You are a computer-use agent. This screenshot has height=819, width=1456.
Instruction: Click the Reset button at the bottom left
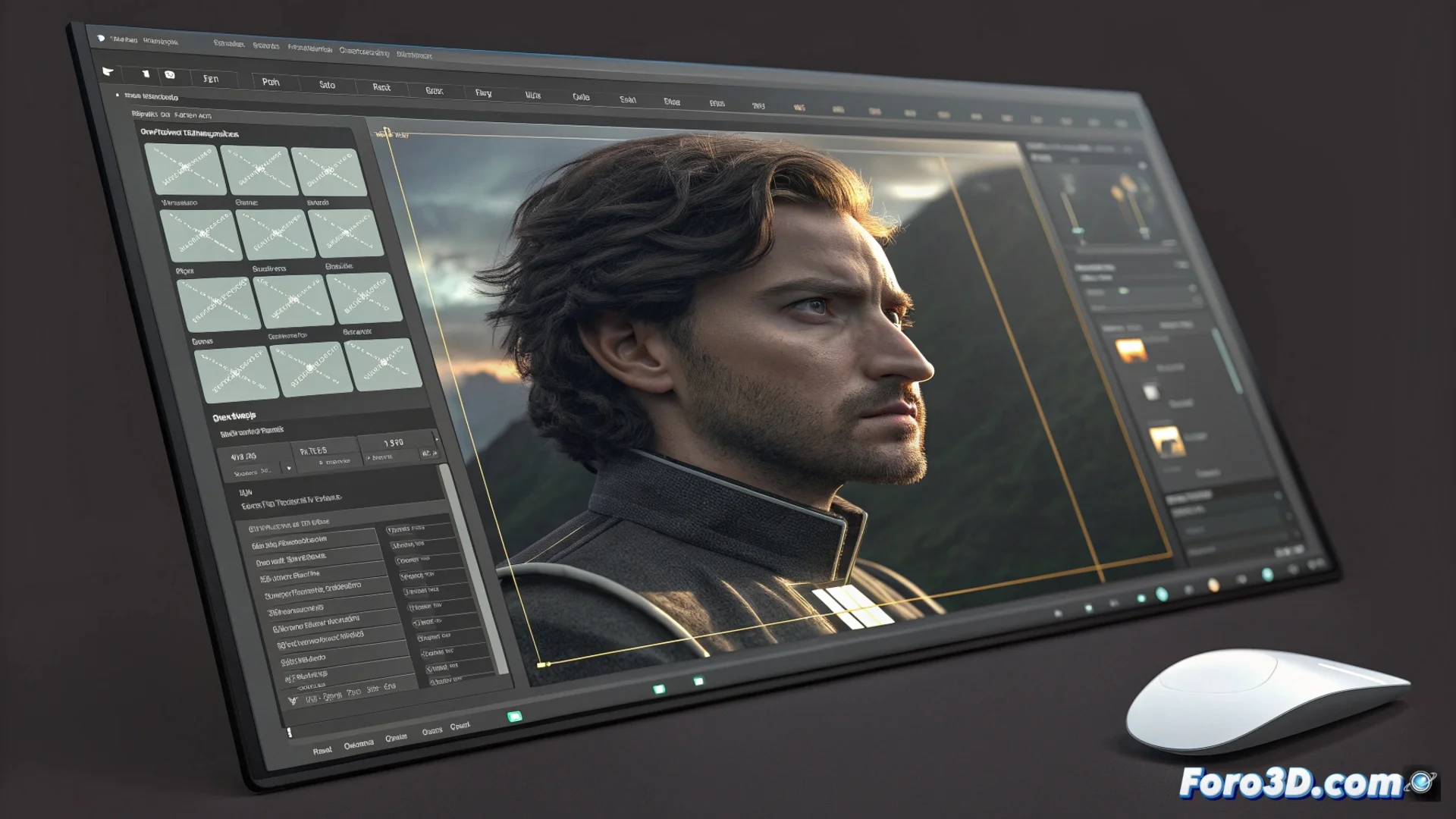322,751
